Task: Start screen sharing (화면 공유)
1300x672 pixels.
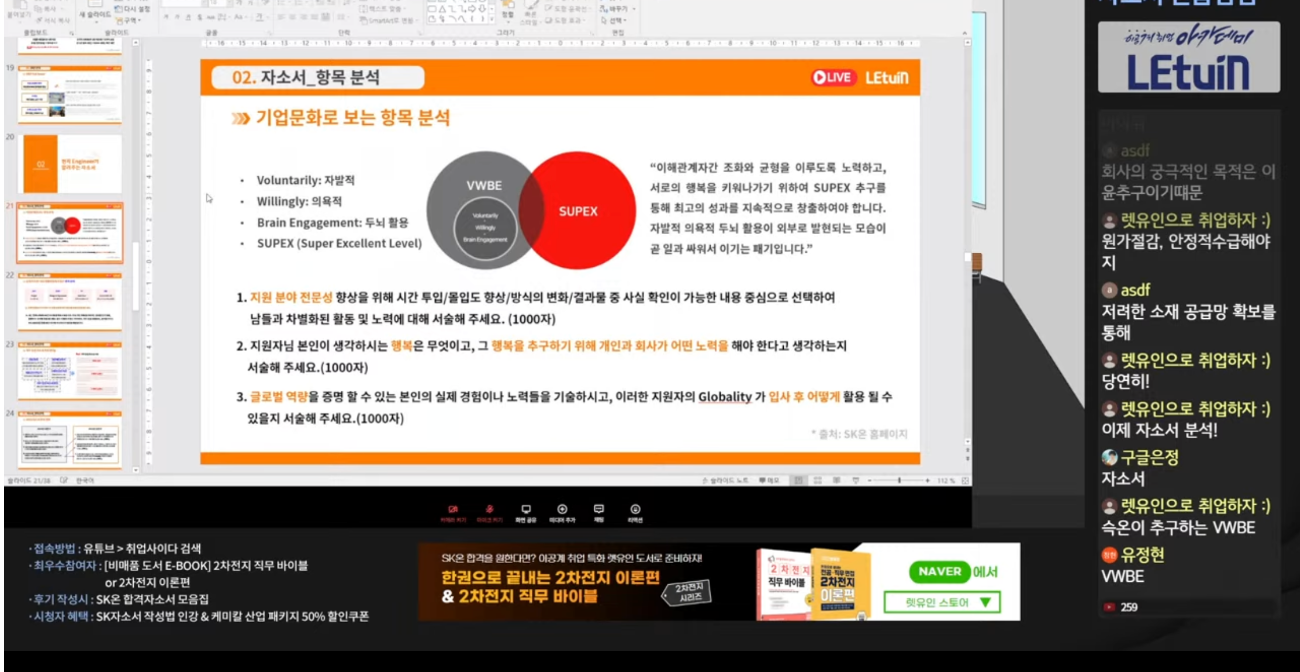Action: tap(526, 512)
